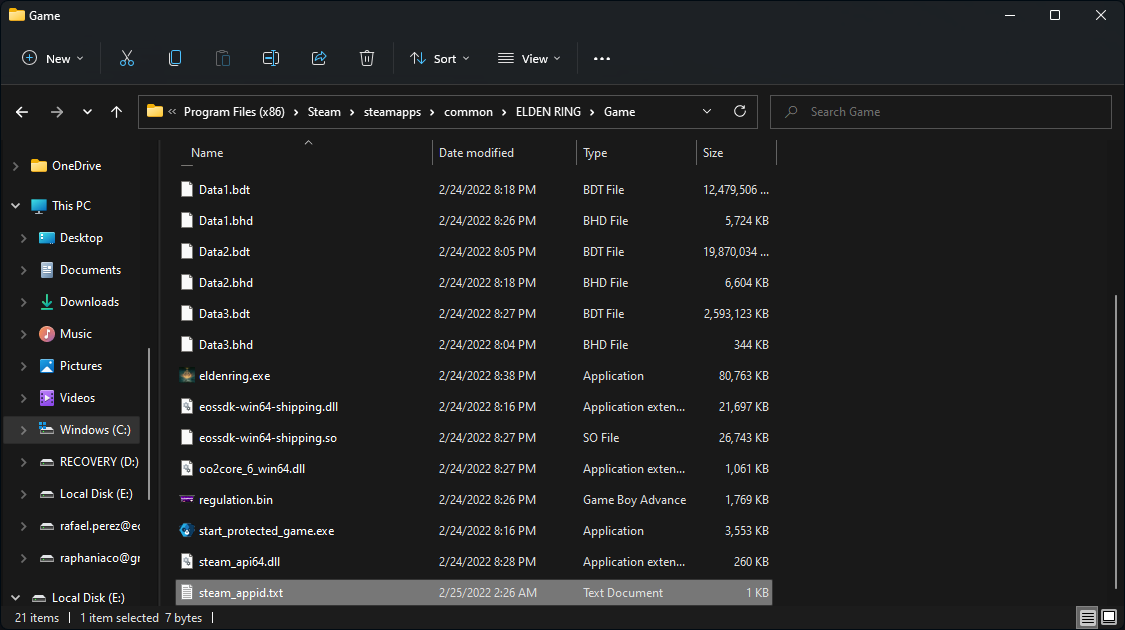Open the View menu

(x=529, y=59)
